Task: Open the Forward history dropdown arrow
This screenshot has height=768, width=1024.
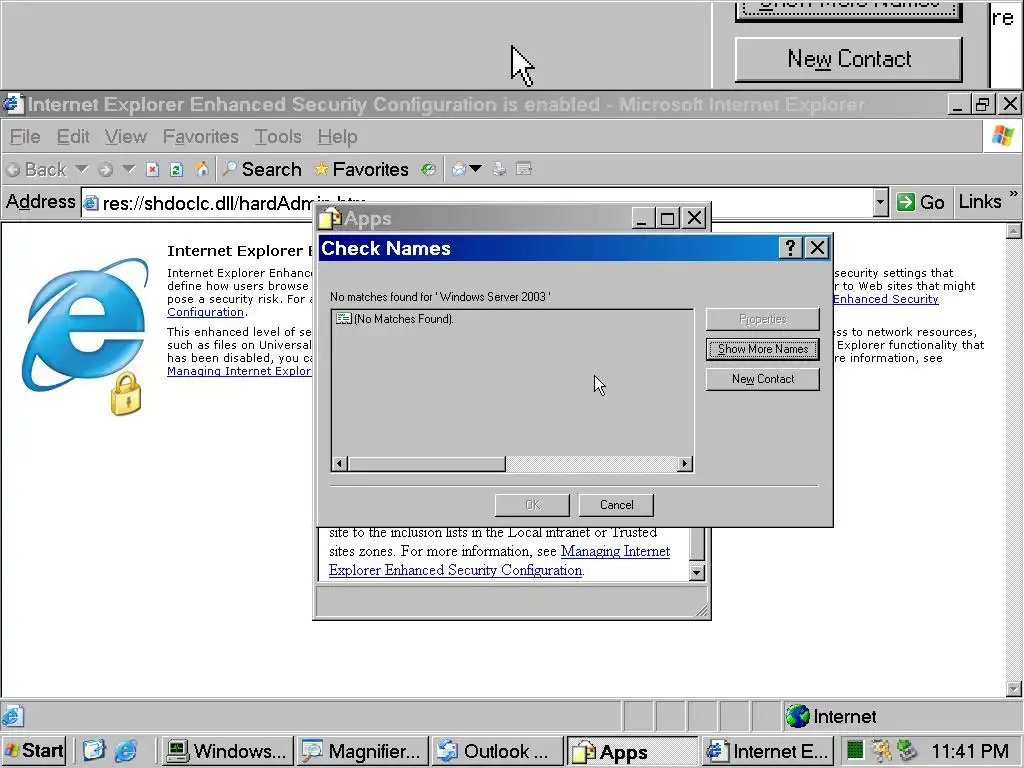Action: pos(129,169)
